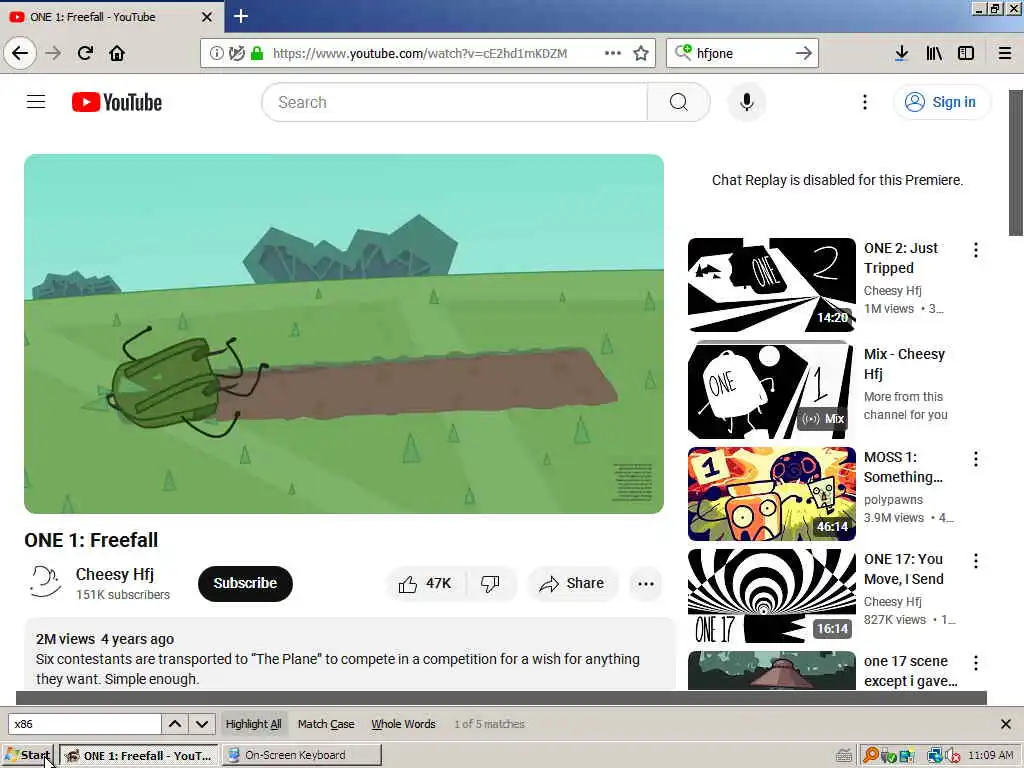Open the Windows Start menu
This screenshot has width=1024, height=768.
click(x=27, y=755)
